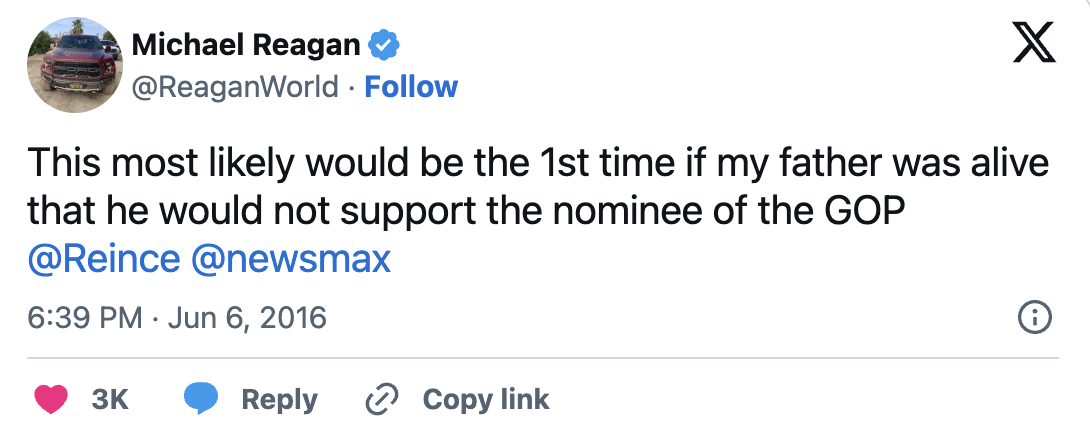Screen dimensions: 1090x436
Task: Click the Jun 6, 2016 date
Action: click(x=248, y=318)
